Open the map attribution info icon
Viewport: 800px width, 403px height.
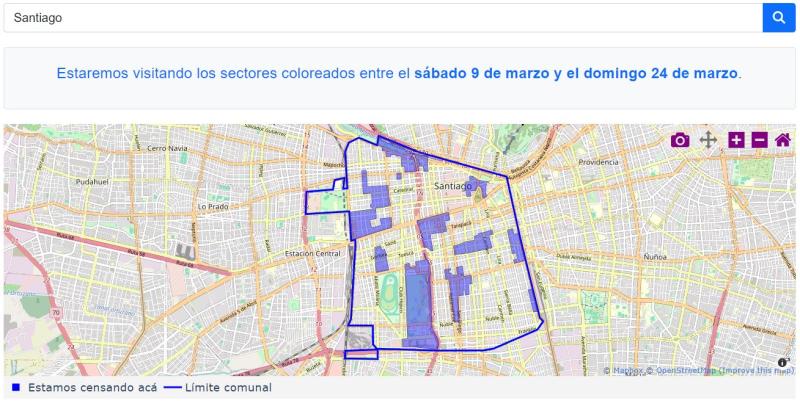click(x=784, y=362)
